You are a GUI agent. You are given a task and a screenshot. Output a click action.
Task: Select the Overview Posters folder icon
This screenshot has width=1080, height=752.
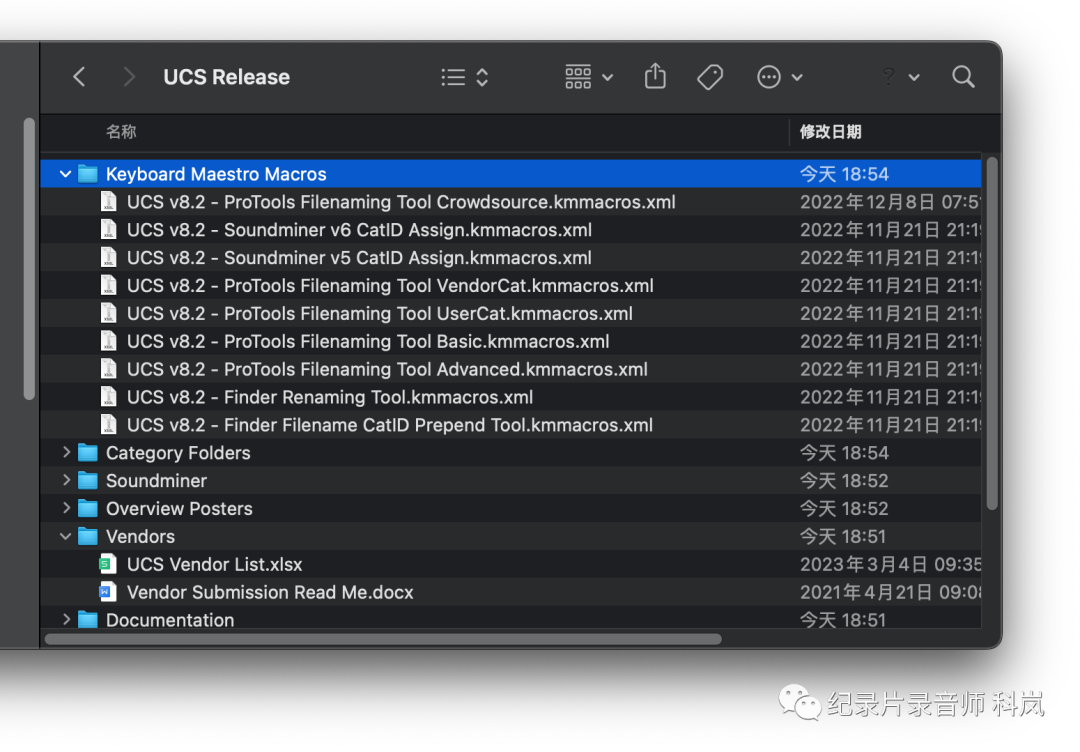coord(87,508)
